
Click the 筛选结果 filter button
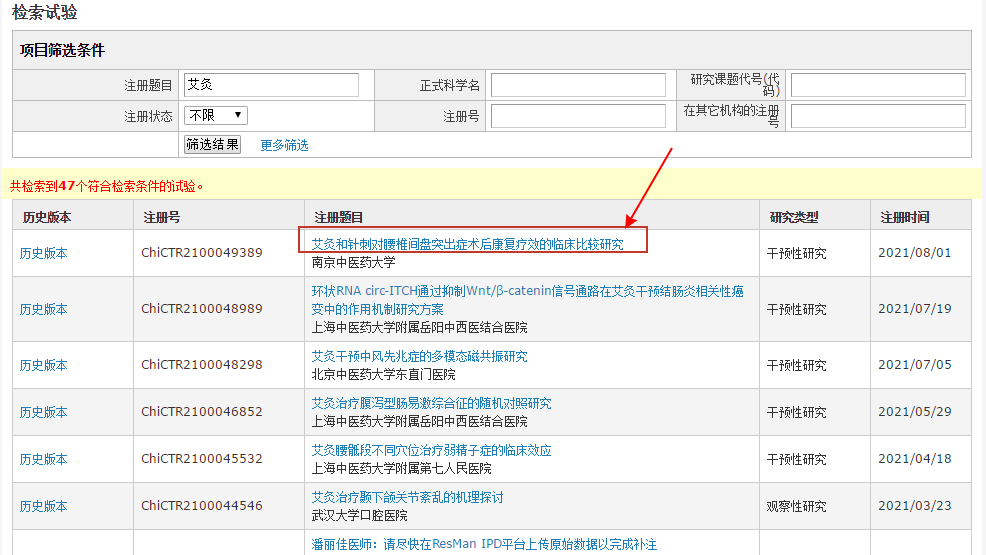point(213,145)
